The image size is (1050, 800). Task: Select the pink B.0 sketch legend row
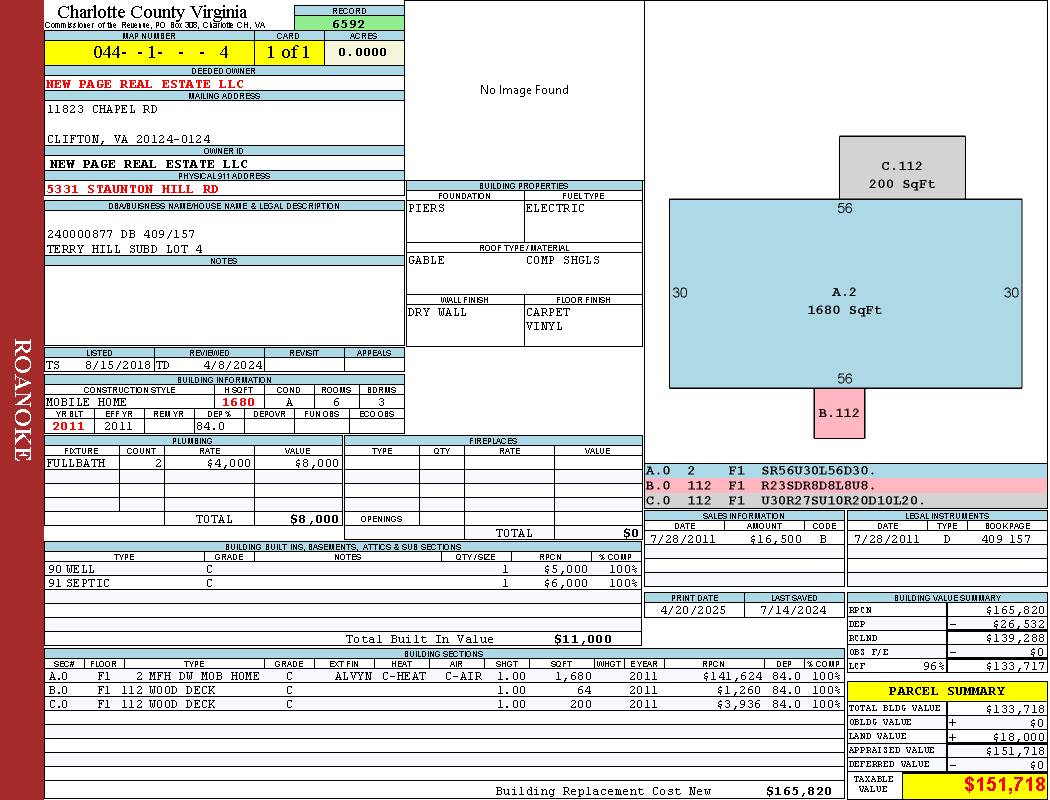pos(845,485)
